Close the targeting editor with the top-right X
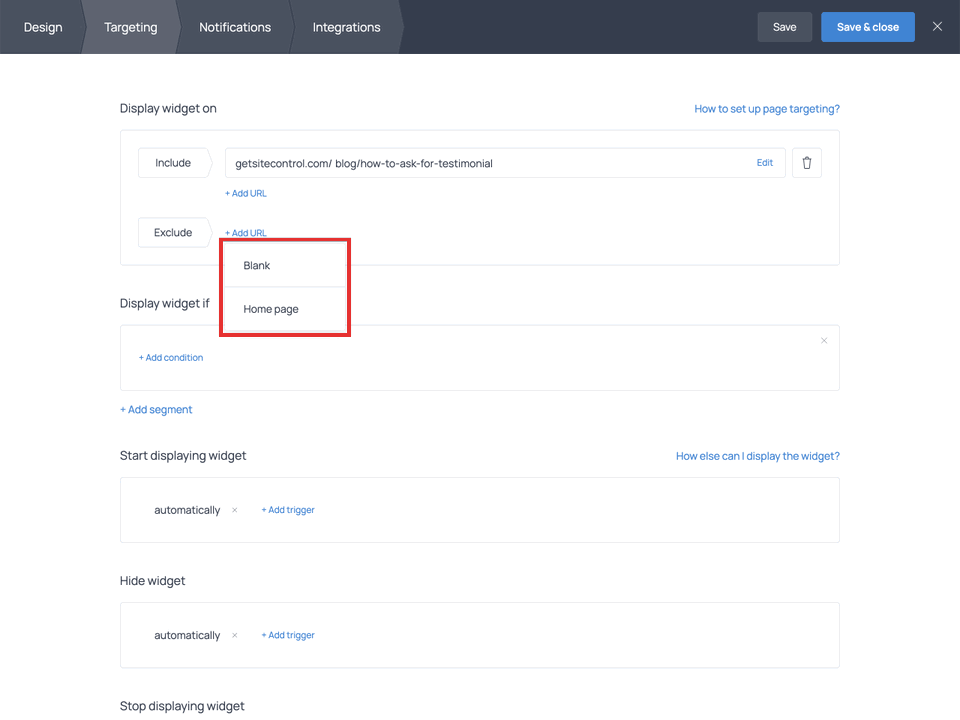Screen dimensions: 960x720 [937, 27]
